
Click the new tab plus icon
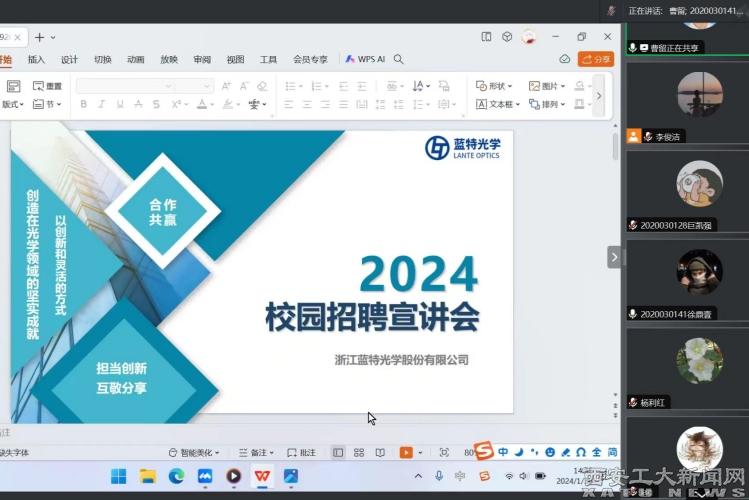40,37
